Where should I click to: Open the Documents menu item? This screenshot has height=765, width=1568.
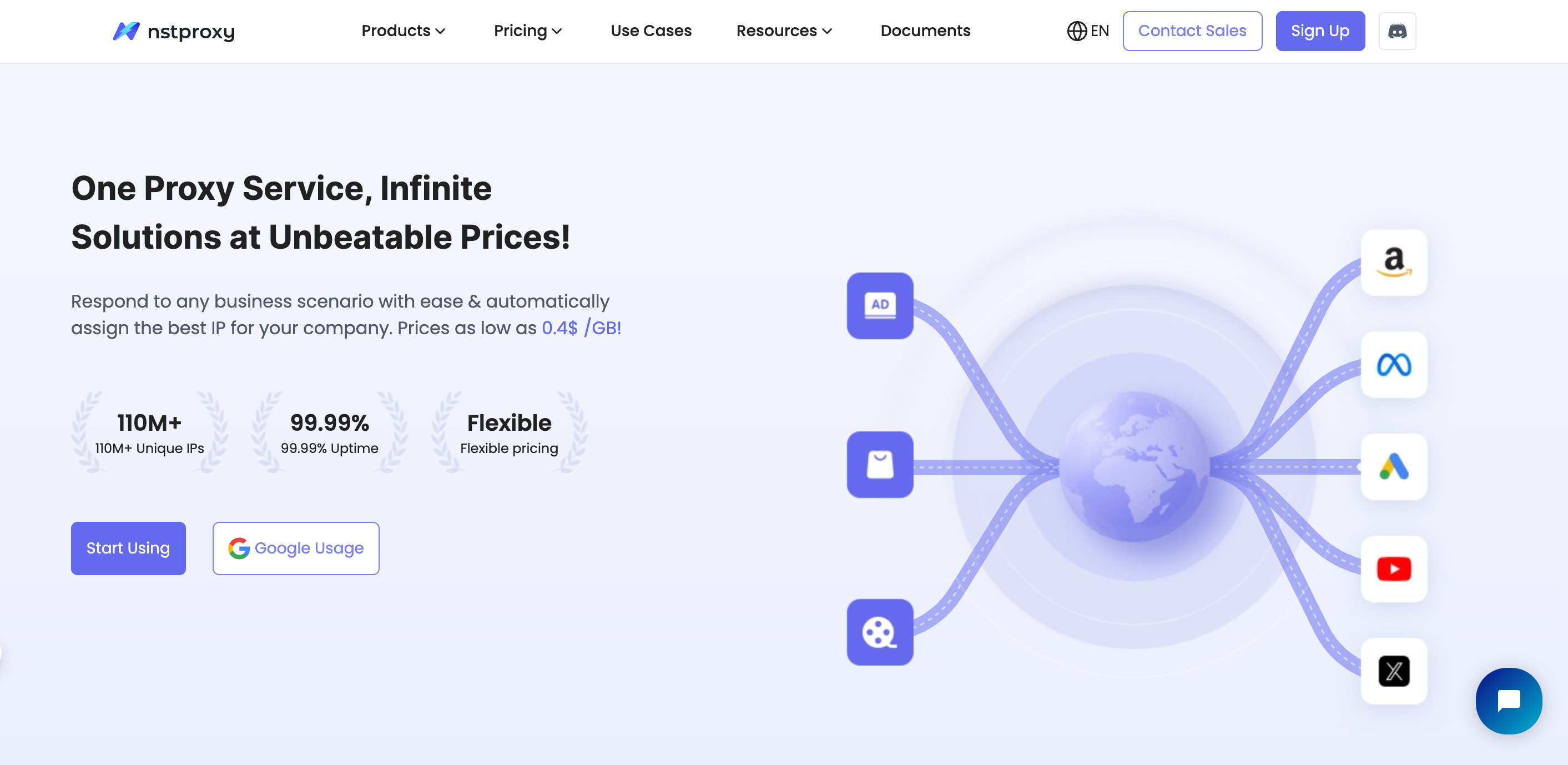tap(925, 31)
